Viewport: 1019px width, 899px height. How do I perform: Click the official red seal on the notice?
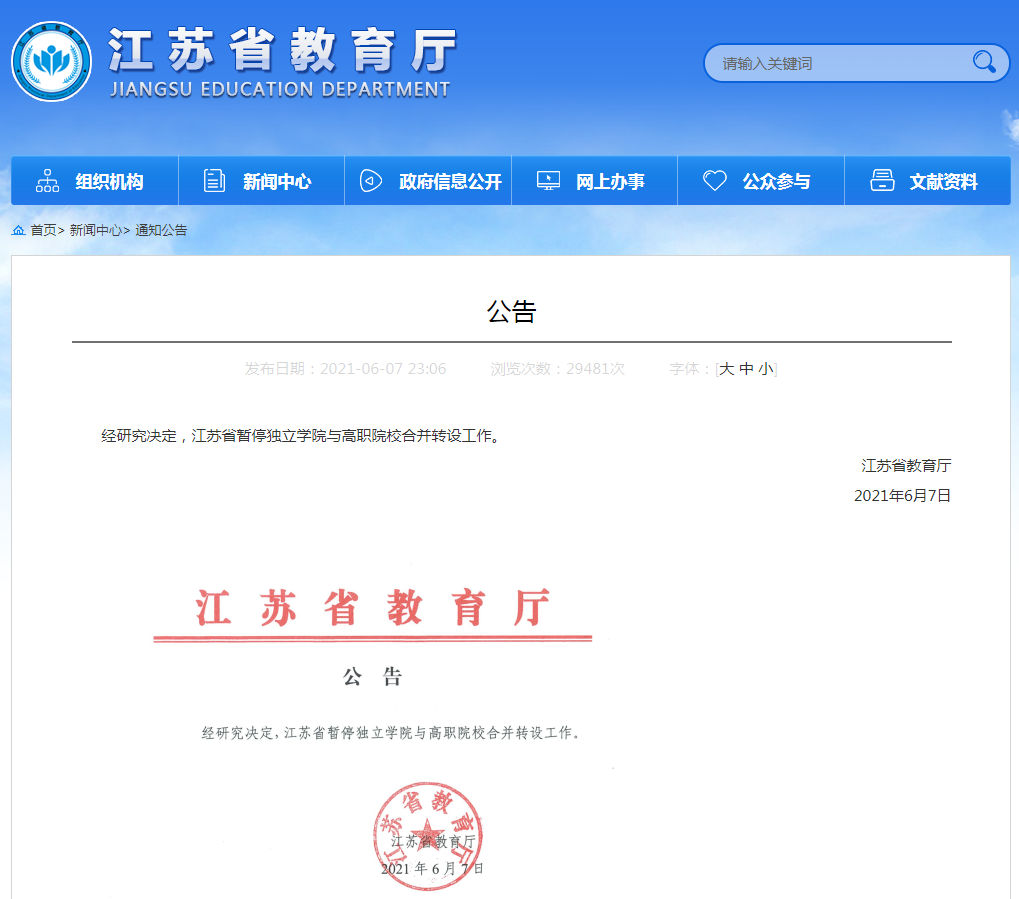(x=427, y=832)
